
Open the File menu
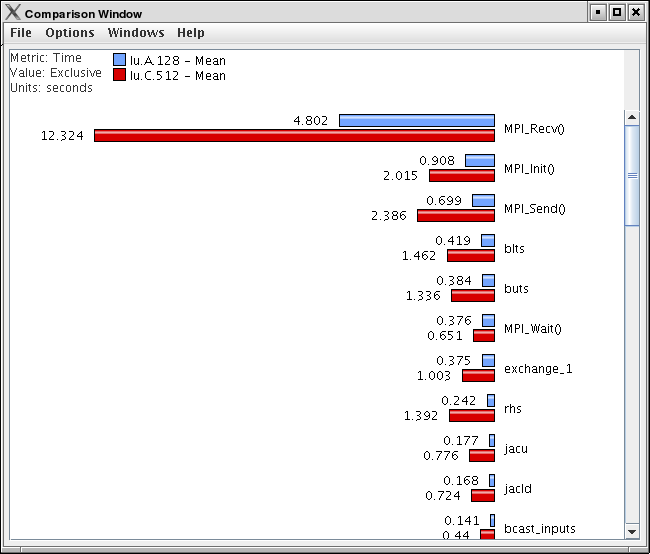[x=21, y=33]
